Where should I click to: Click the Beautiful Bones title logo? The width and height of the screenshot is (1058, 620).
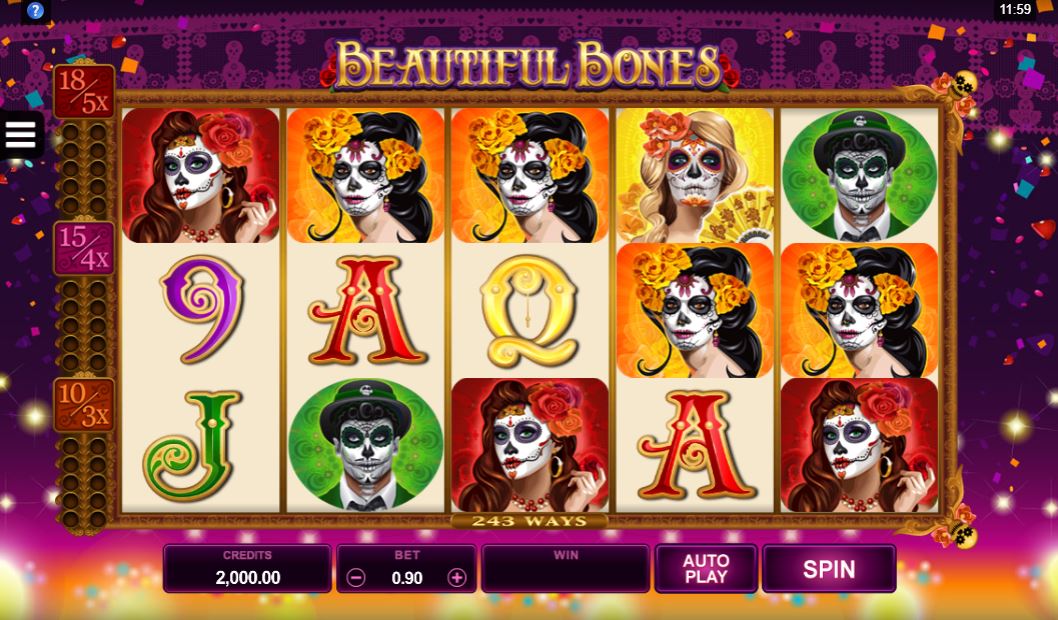click(x=528, y=65)
